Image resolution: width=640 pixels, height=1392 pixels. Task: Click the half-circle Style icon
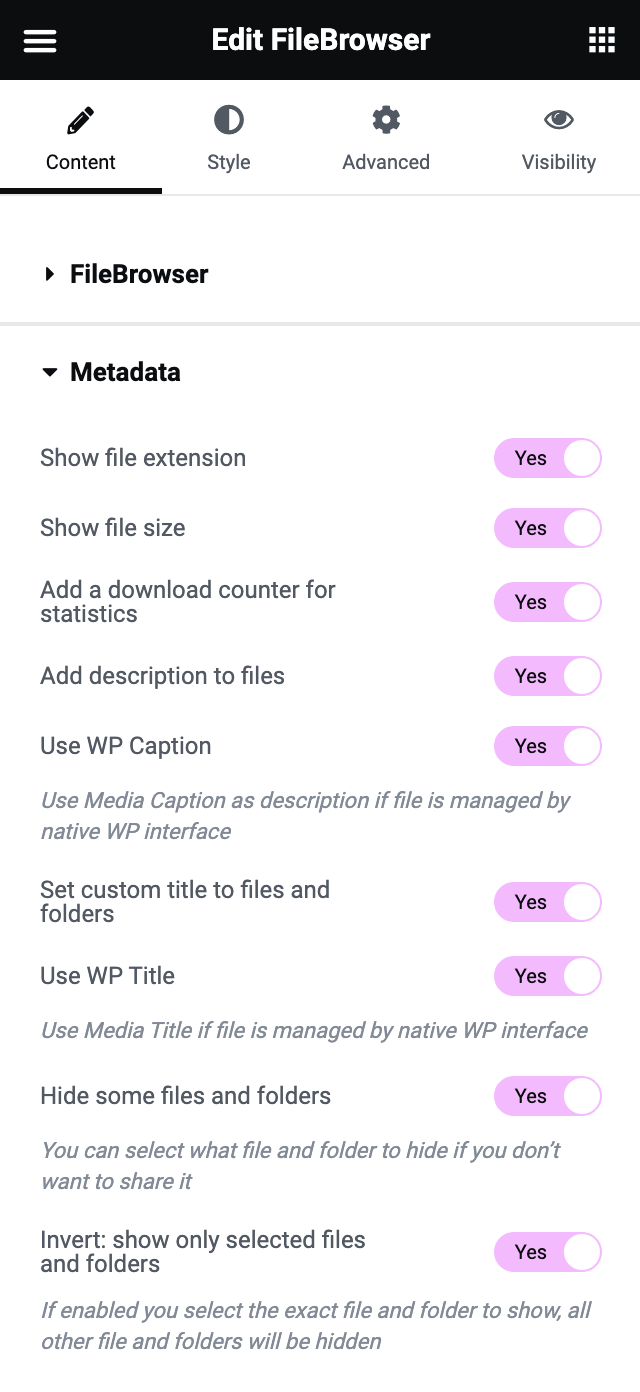click(x=228, y=117)
